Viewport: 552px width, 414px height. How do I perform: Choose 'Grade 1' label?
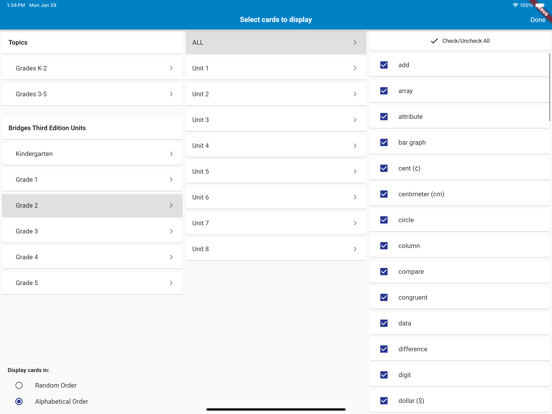[26, 180]
